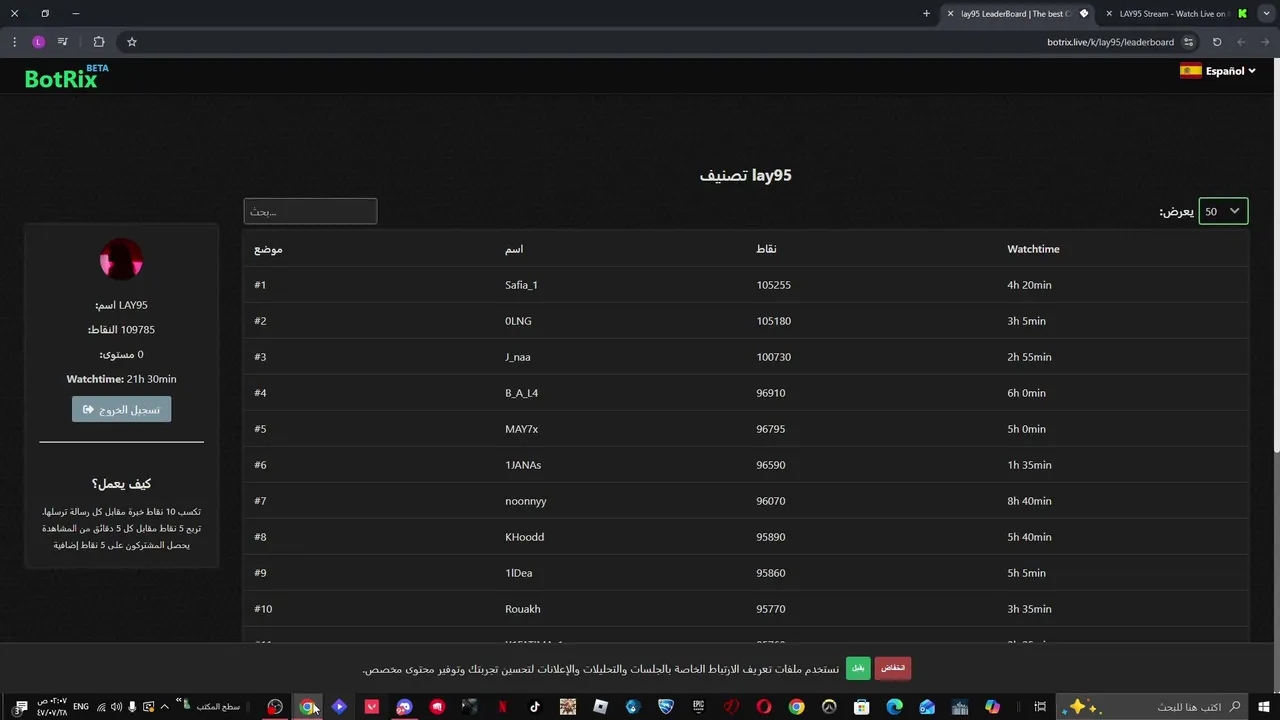Click the تسجيل الخروج logout button

121,409
